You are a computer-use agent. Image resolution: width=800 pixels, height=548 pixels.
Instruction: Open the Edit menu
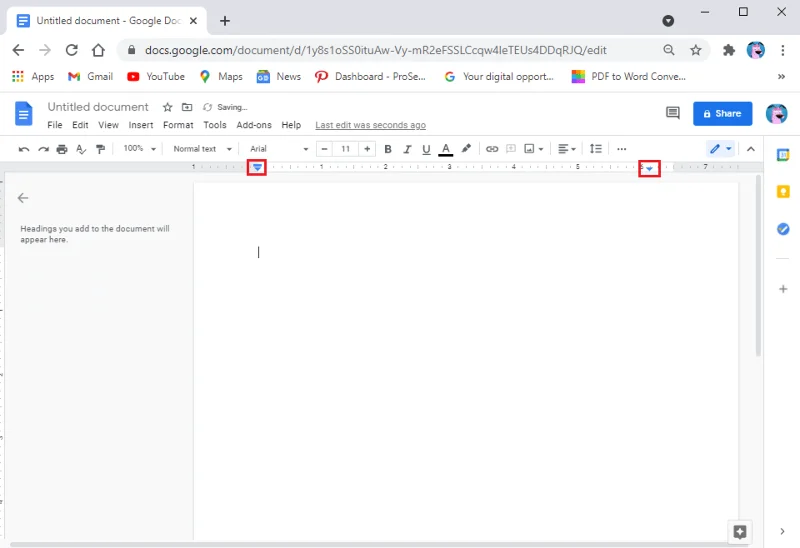click(80, 125)
